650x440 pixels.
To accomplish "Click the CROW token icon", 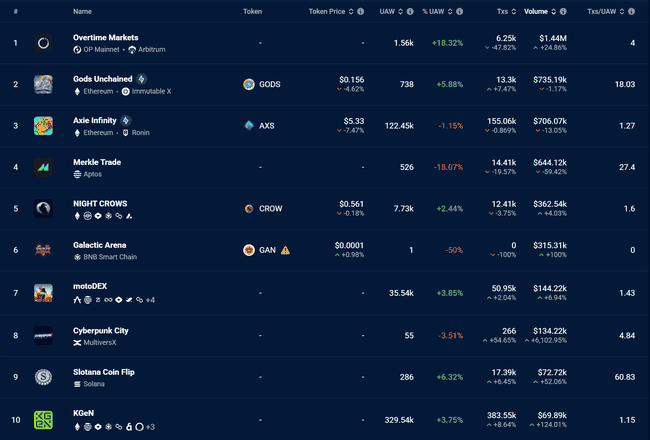I will [249, 209].
